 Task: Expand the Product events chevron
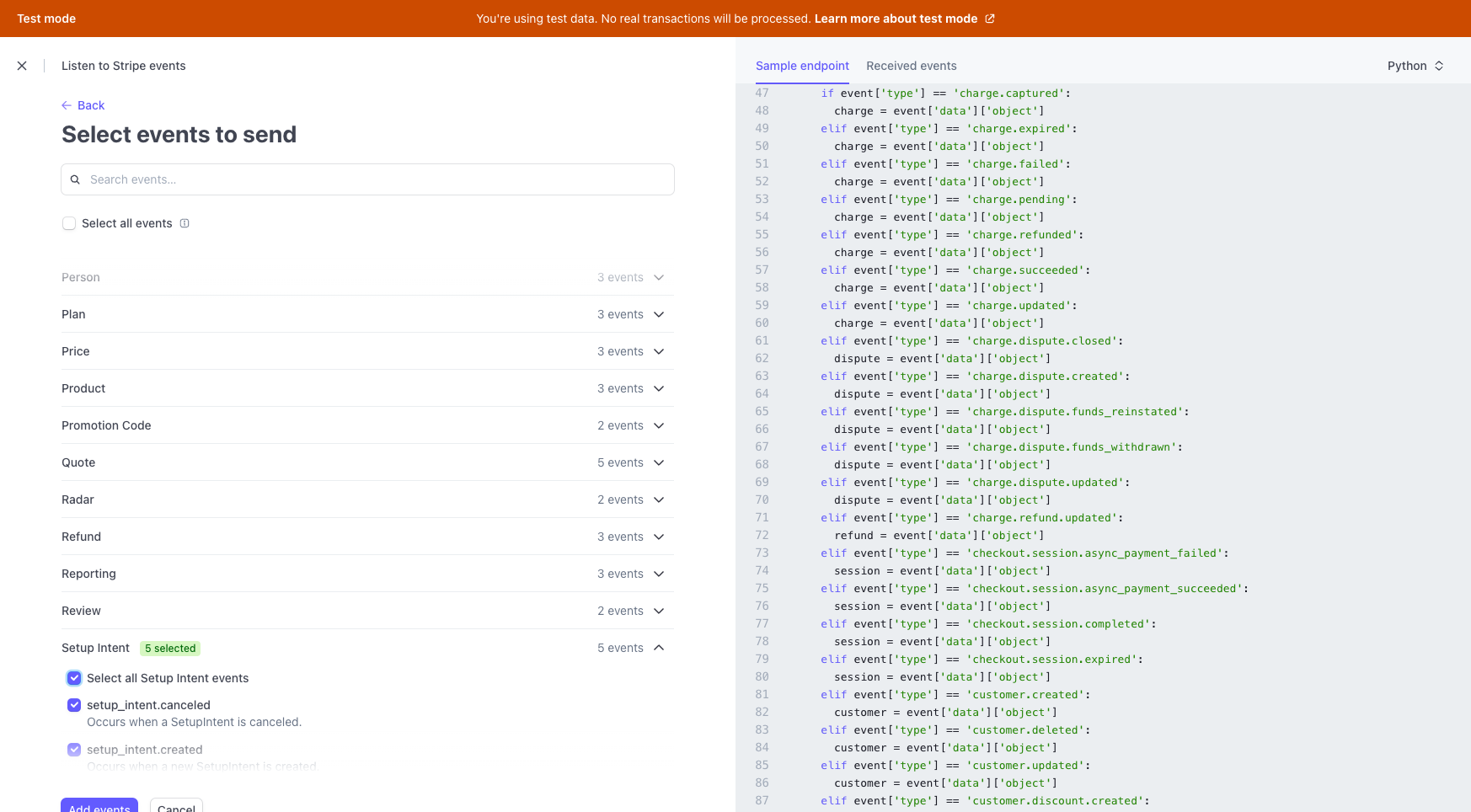pos(659,388)
